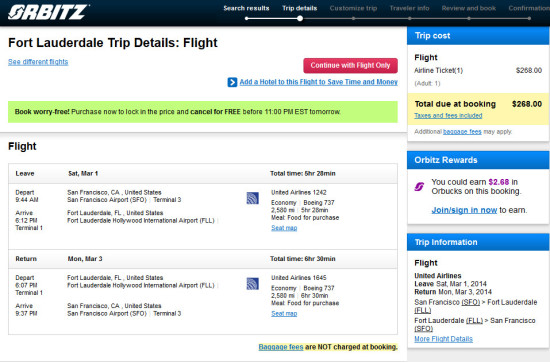
Task: Open Baggage fees link below the flight table
Action: pyautogui.click(x=281, y=347)
